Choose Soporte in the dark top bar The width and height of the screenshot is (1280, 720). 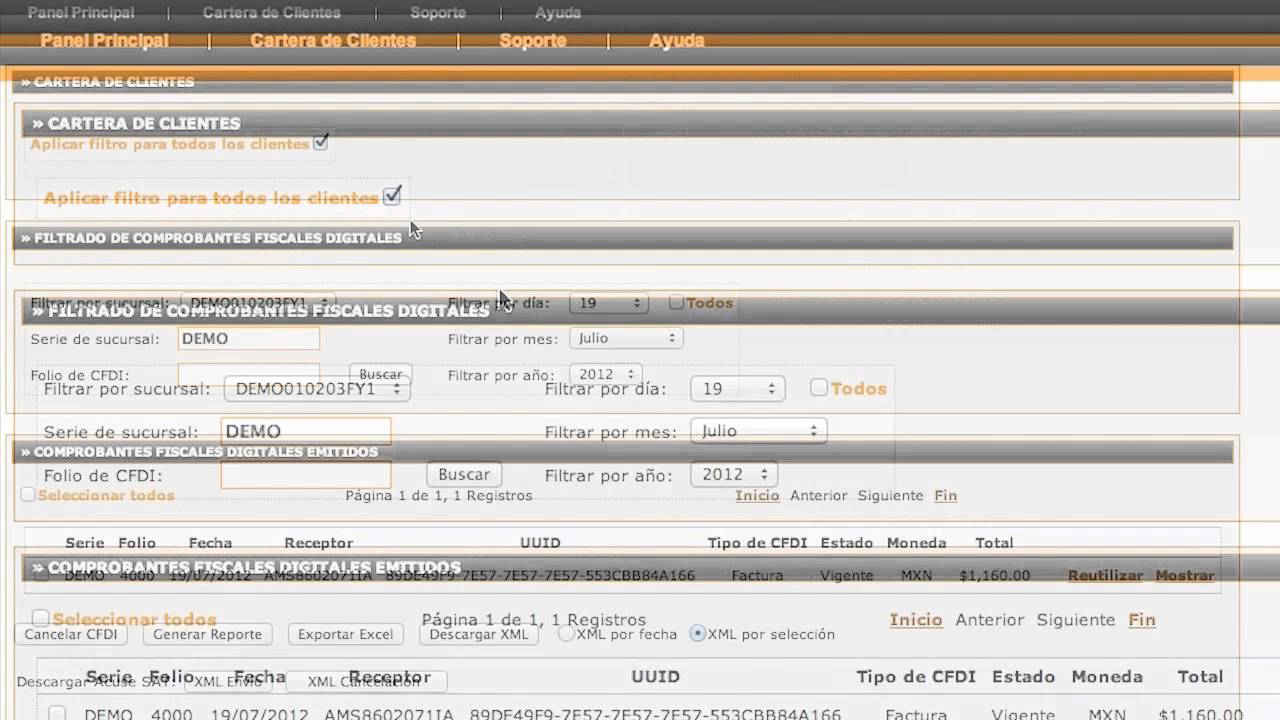point(438,13)
